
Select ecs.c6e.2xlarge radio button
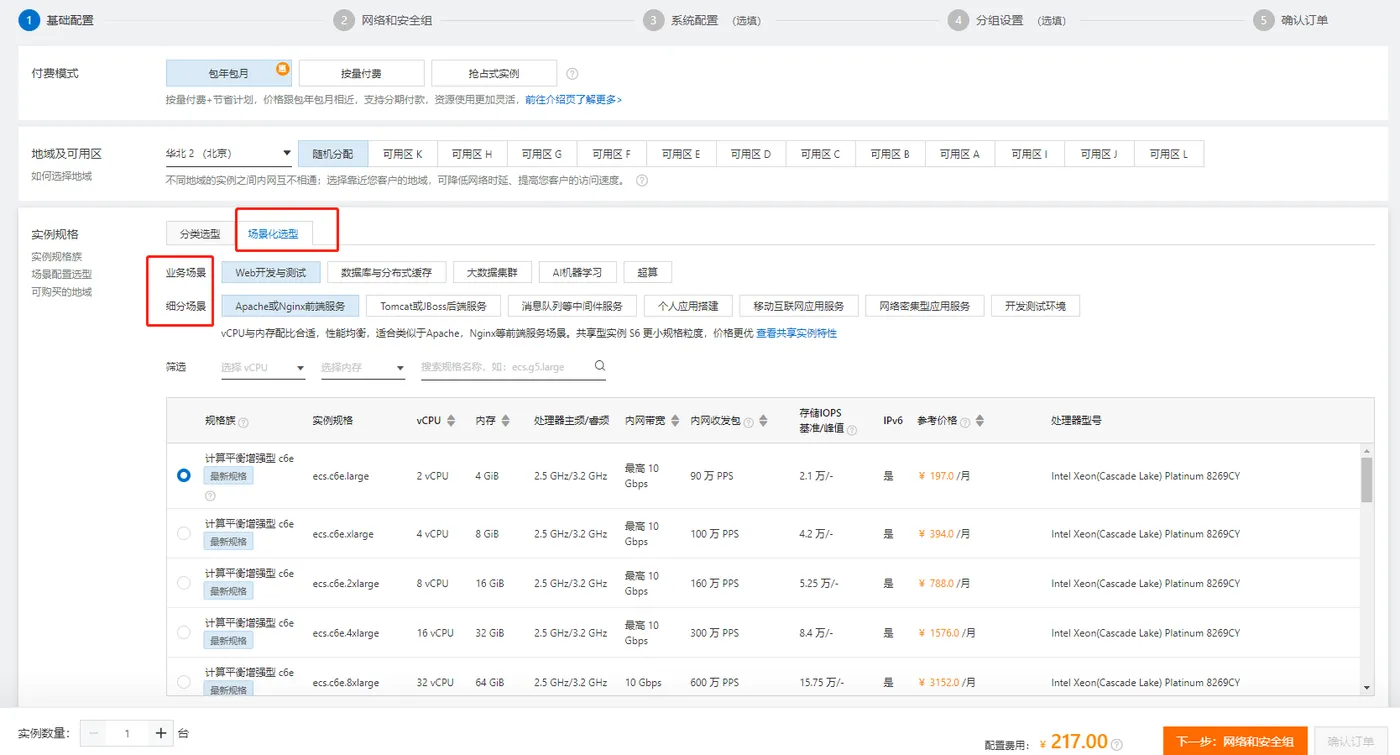pyautogui.click(x=184, y=583)
